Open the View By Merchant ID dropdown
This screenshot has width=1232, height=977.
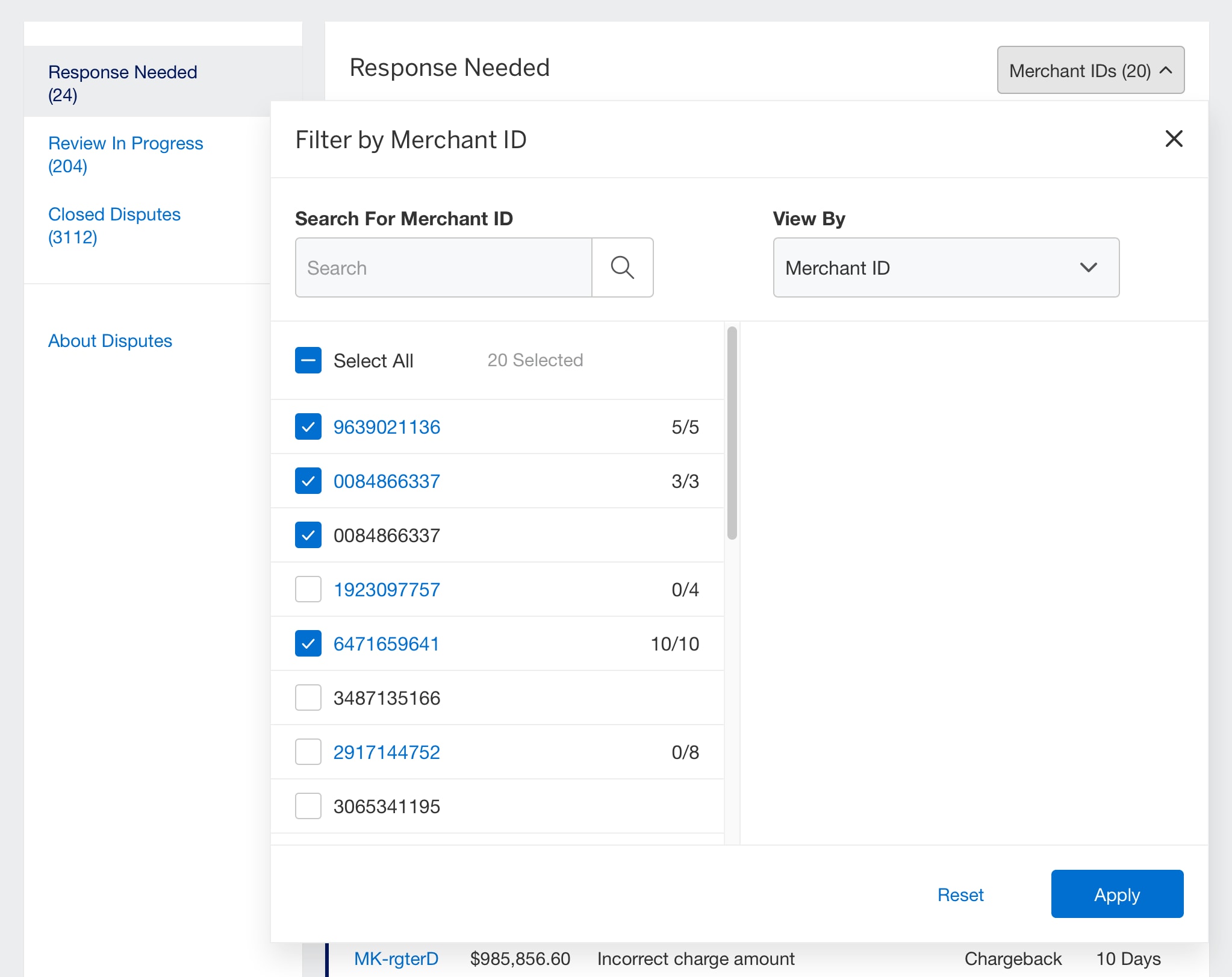point(945,267)
